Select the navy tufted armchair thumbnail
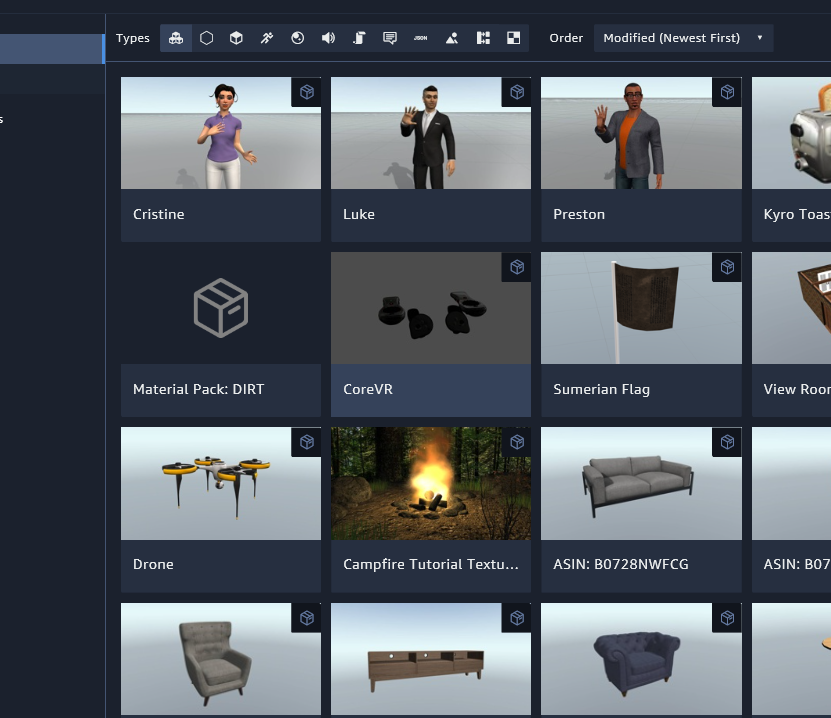Viewport: 831px width, 718px height. click(641, 659)
